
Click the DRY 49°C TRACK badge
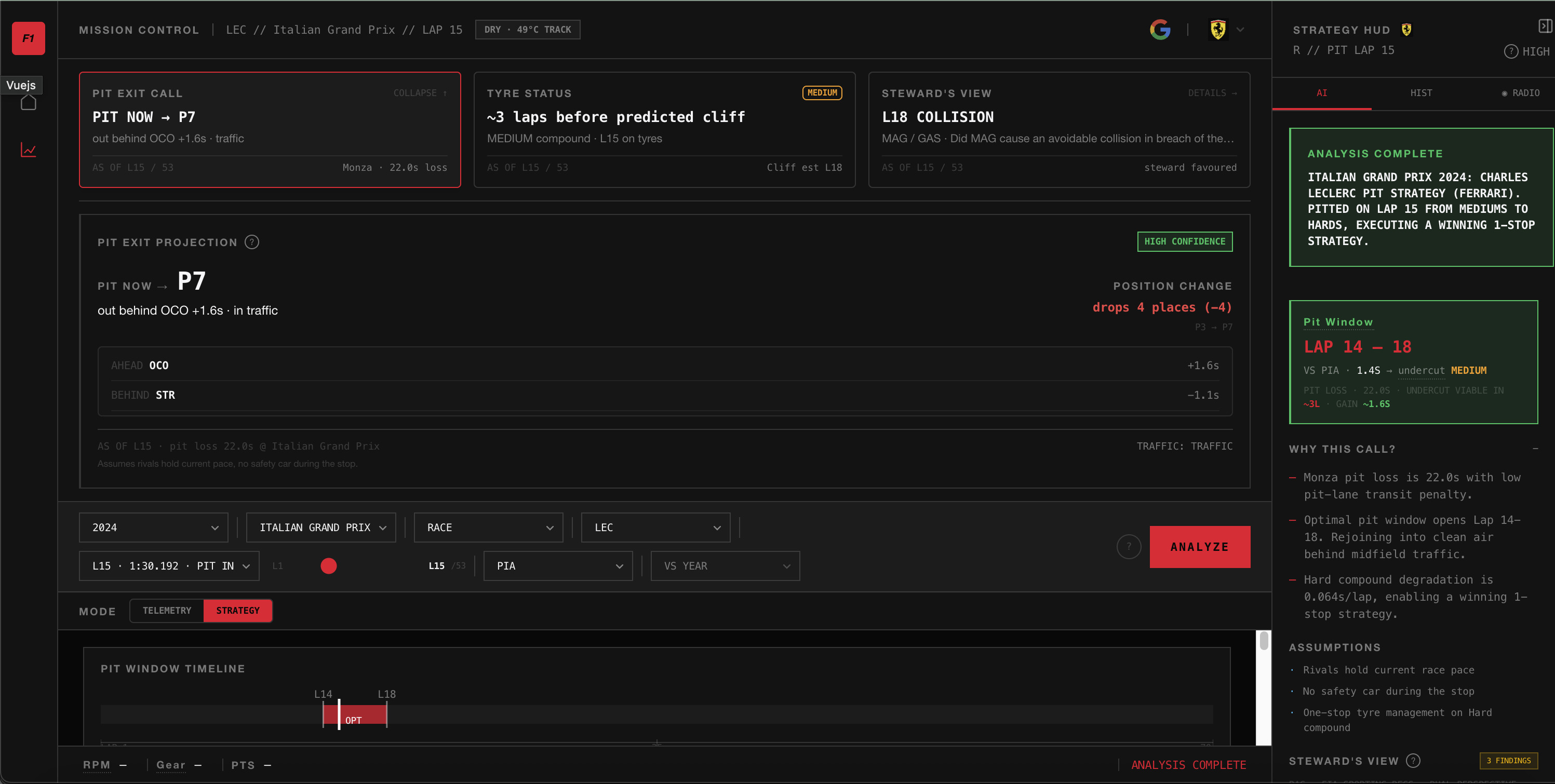pos(527,30)
